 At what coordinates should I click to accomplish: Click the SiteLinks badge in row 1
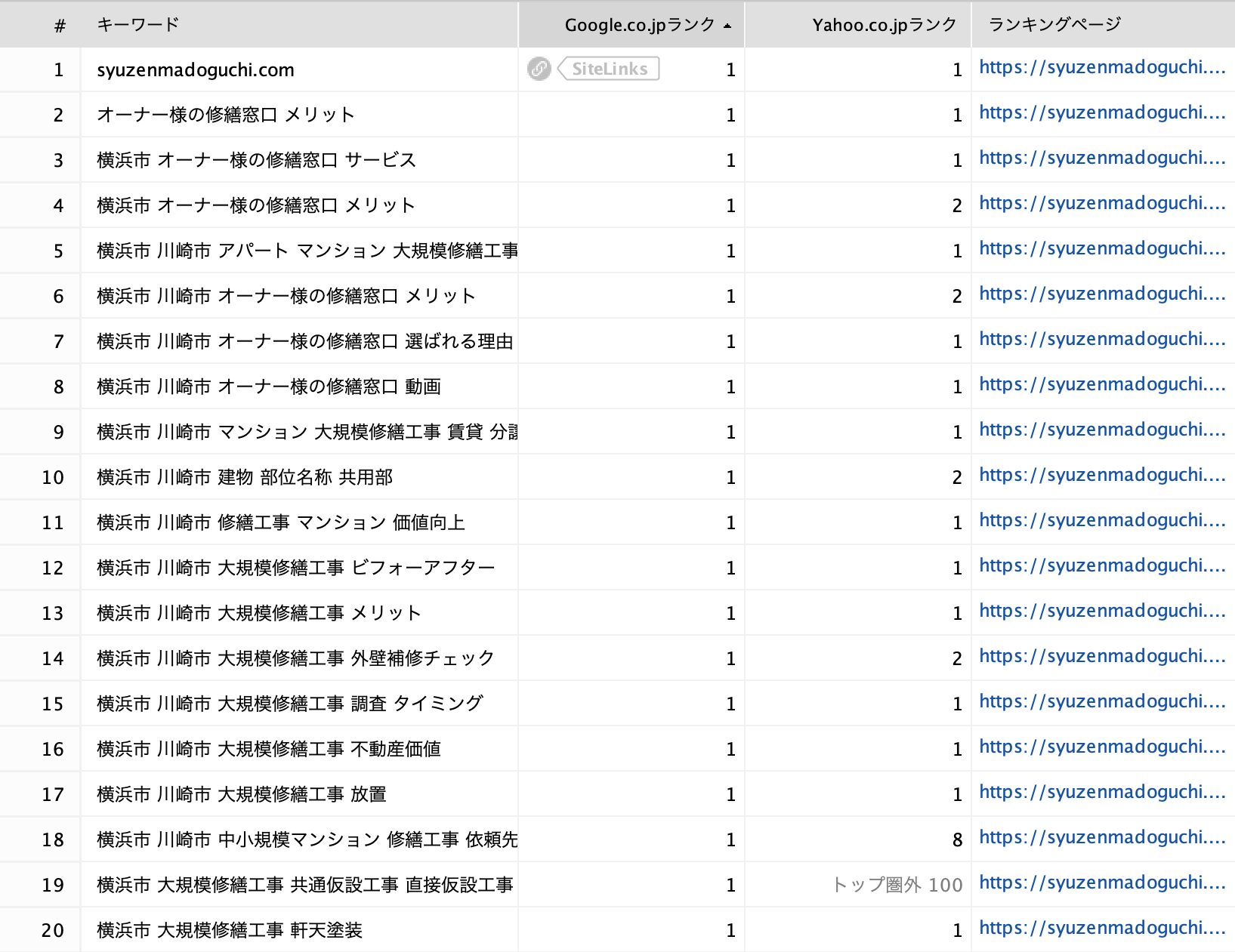tap(609, 69)
